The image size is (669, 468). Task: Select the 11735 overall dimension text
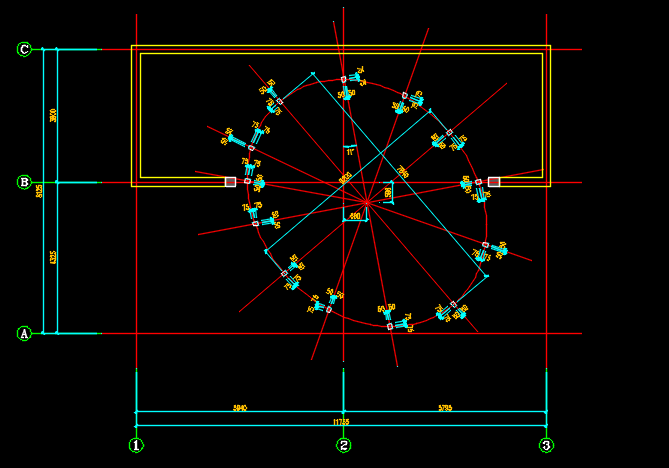[x=341, y=422]
